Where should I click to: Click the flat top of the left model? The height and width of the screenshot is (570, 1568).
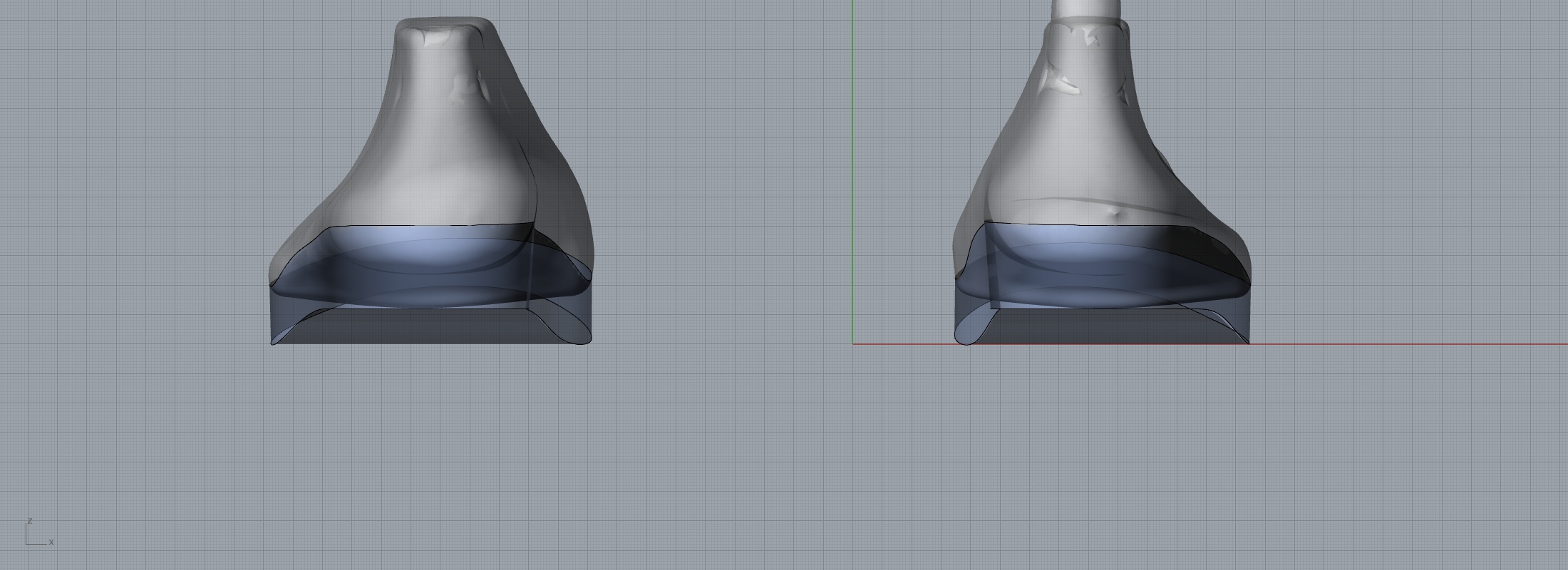point(443,26)
